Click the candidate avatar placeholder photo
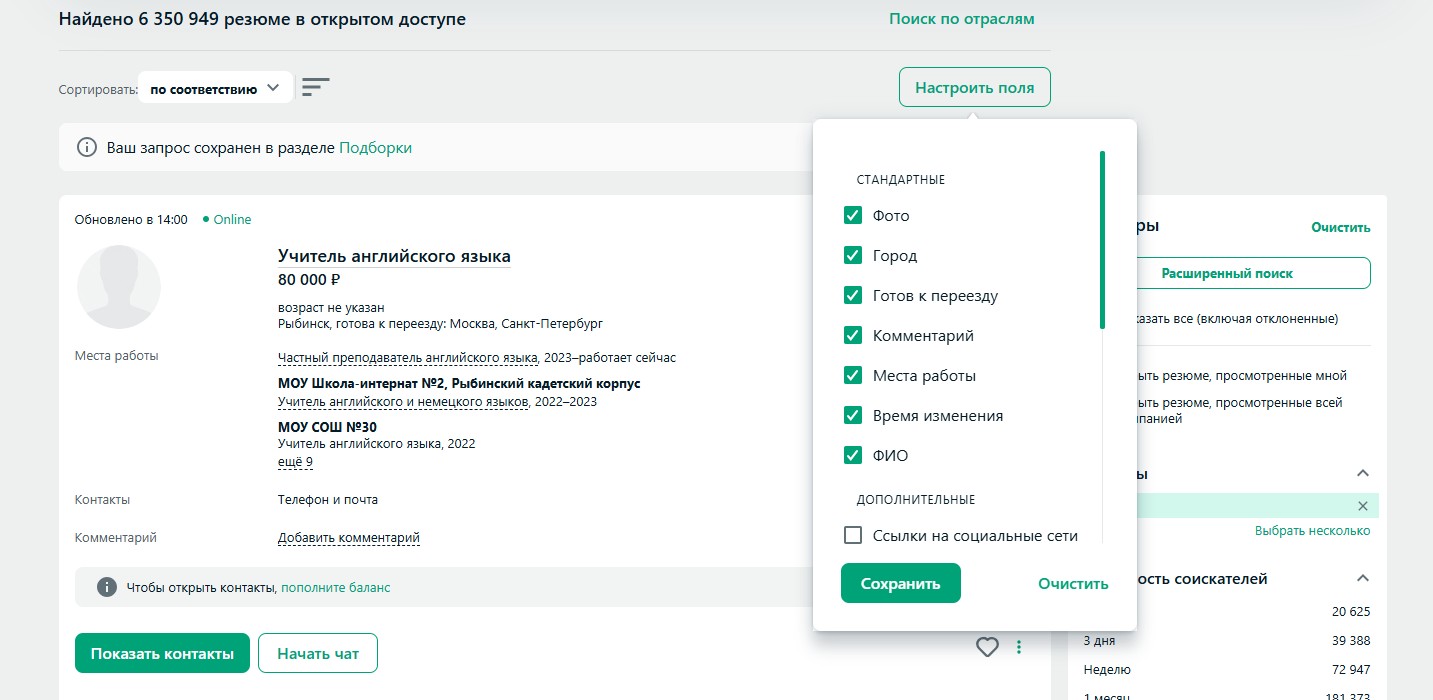 point(119,287)
